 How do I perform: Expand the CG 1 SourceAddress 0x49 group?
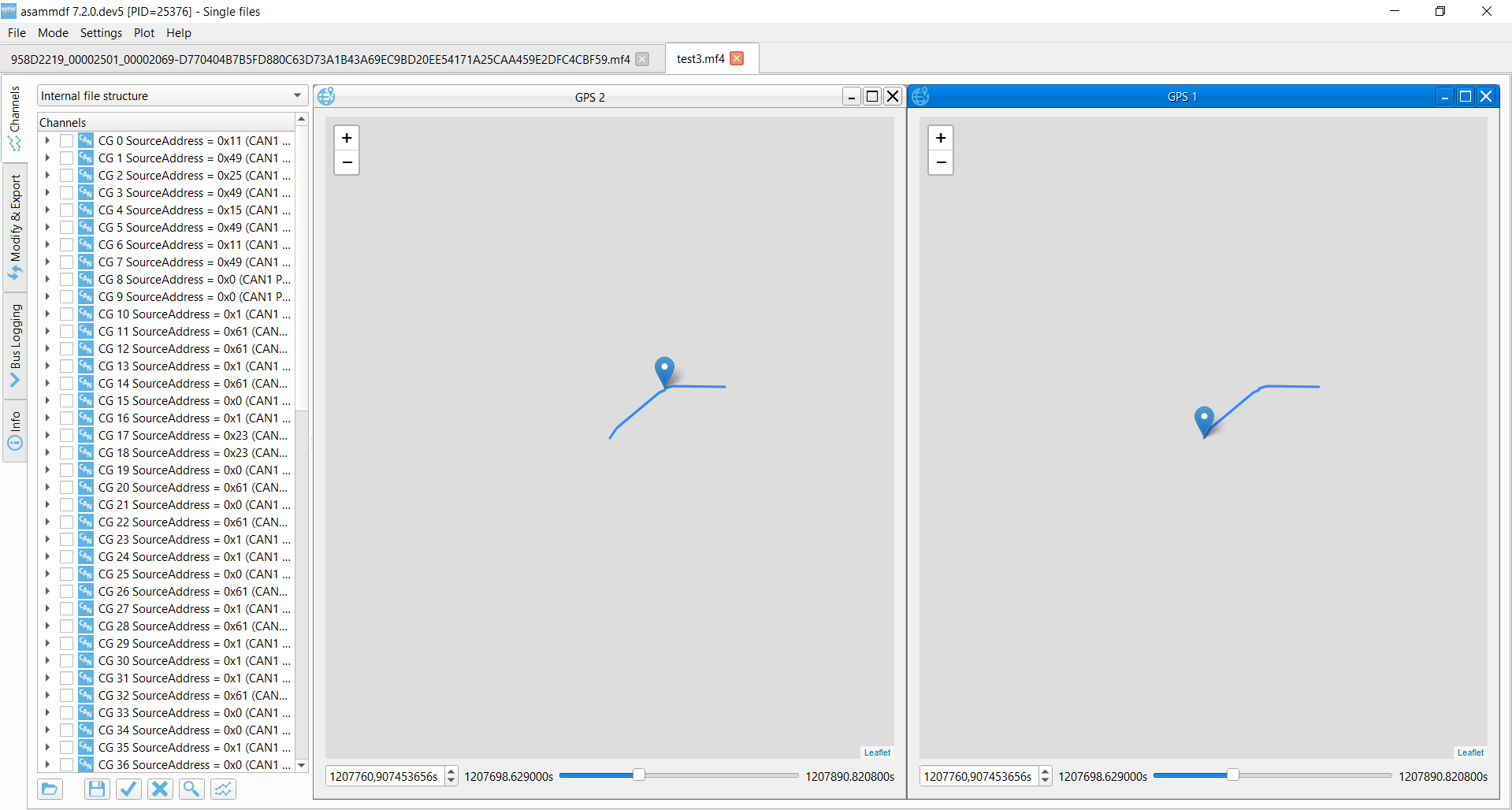point(47,158)
